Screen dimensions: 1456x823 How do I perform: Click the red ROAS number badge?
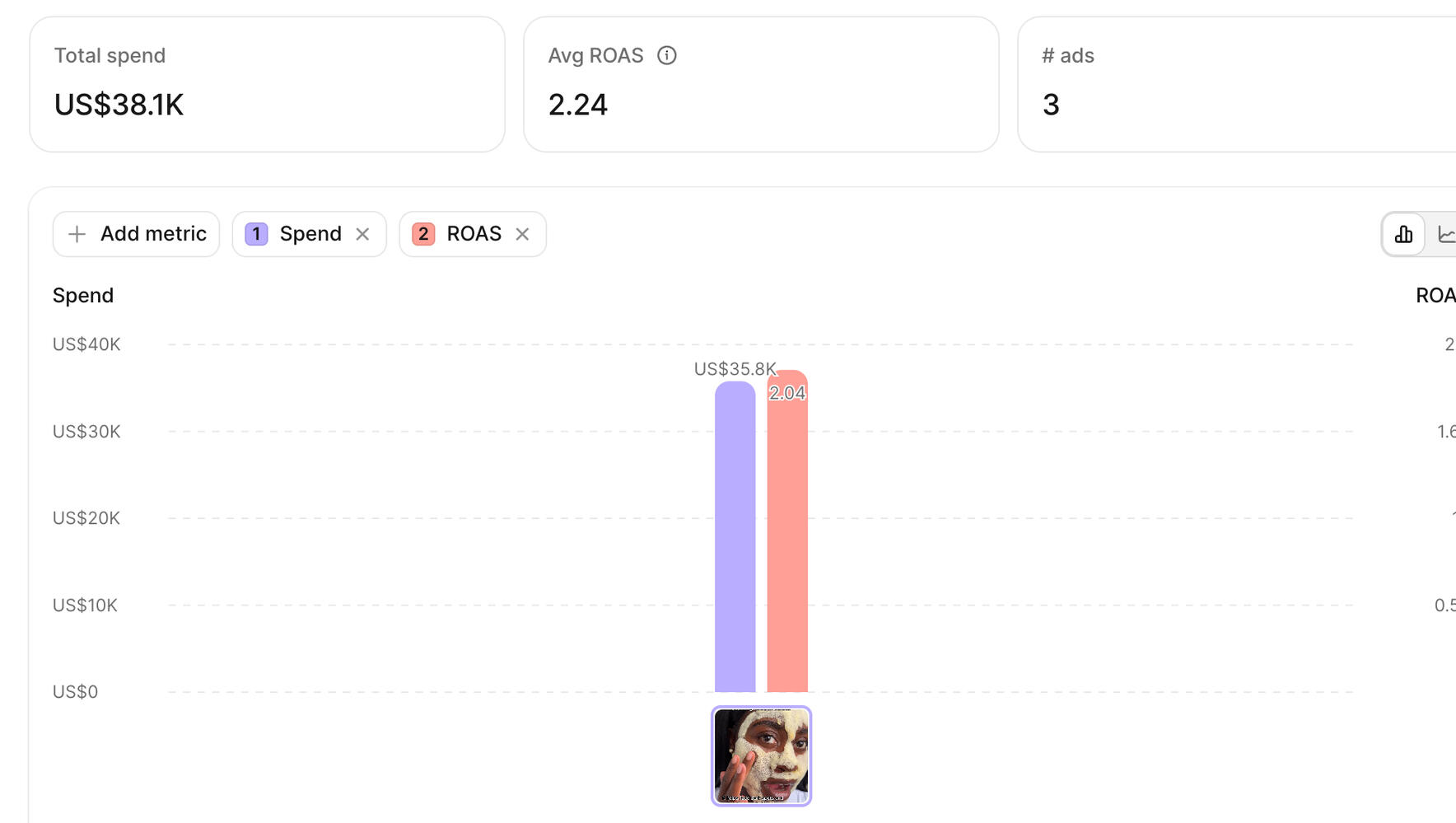[x=423, y=234]
